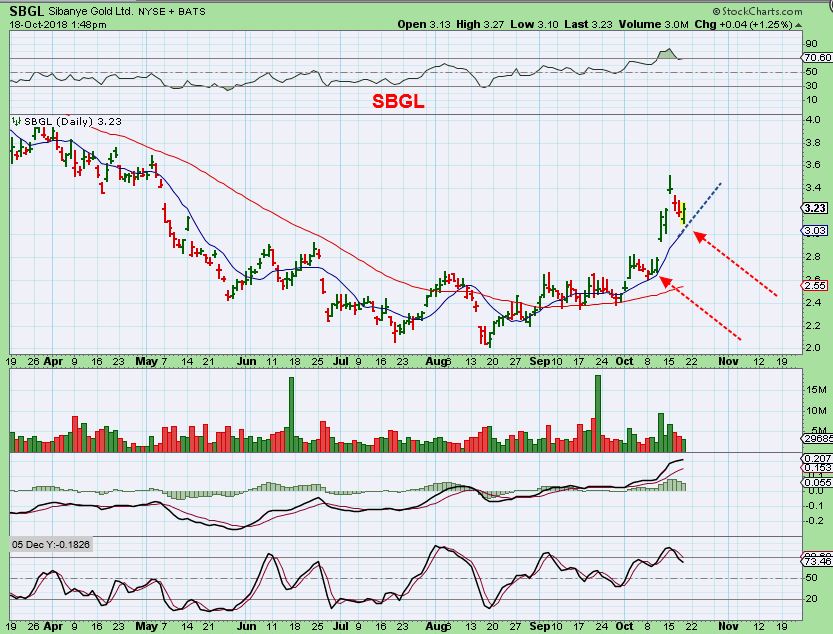Screen dimensions: 833x634
Task: Click the Volume 3.0M quote value
Action: pyautogui.click(x=653, y=24)
